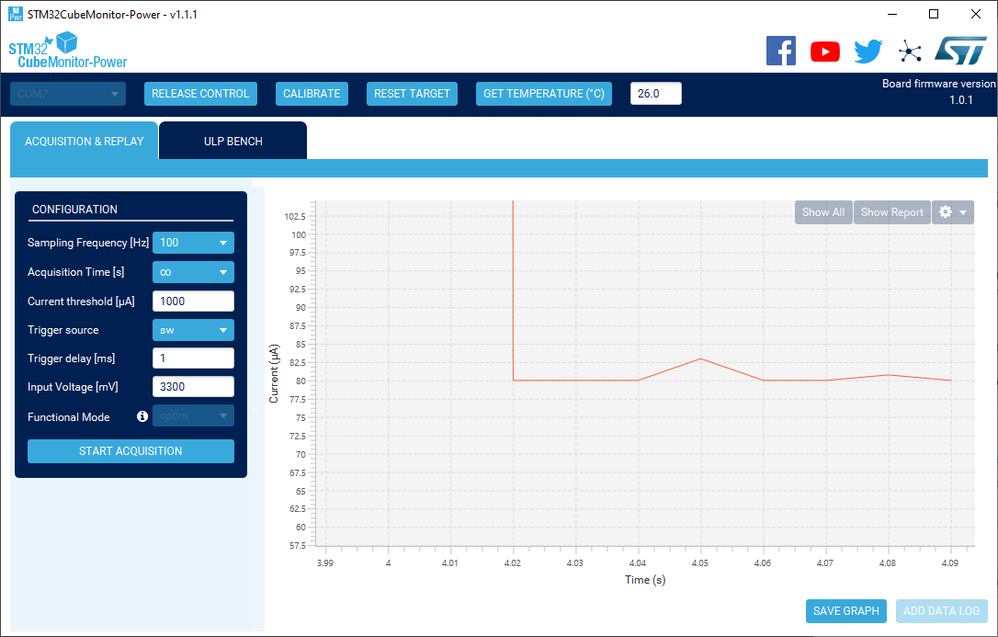Image resolution: width=998 pixels, height=637 pixels.
Task: Click the "Current (µA)" axis label
Action: tap(274, 374)
